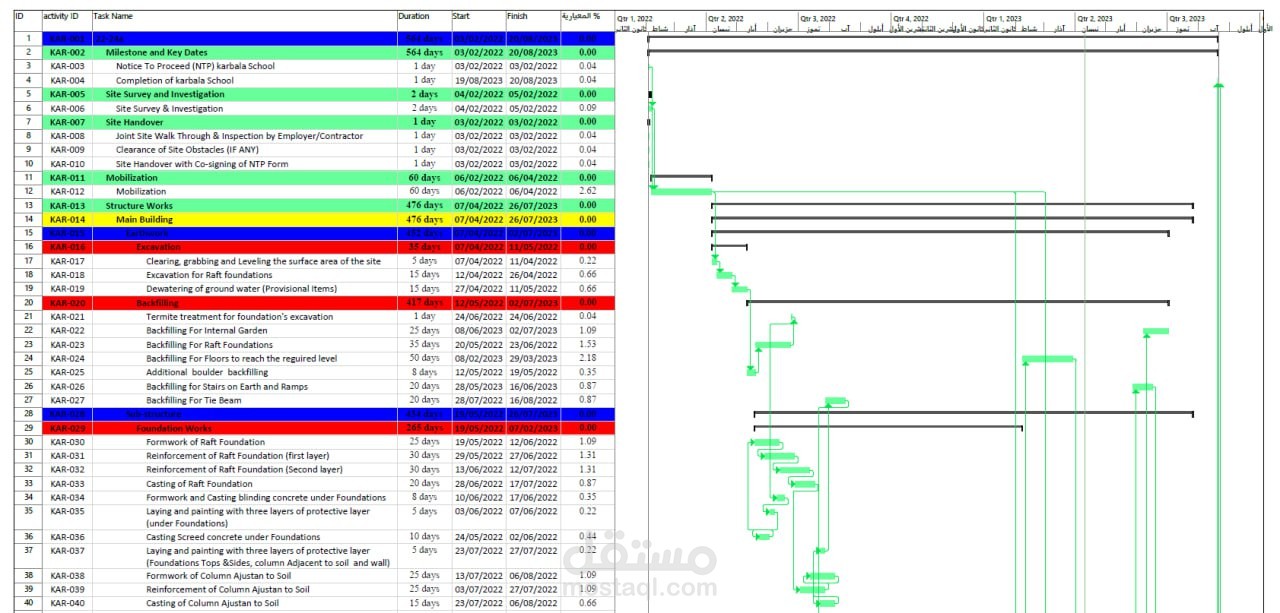Select the 'Milestone and Key Dates' summary task
Screen dimensions: 1280x613
point(156,52)
